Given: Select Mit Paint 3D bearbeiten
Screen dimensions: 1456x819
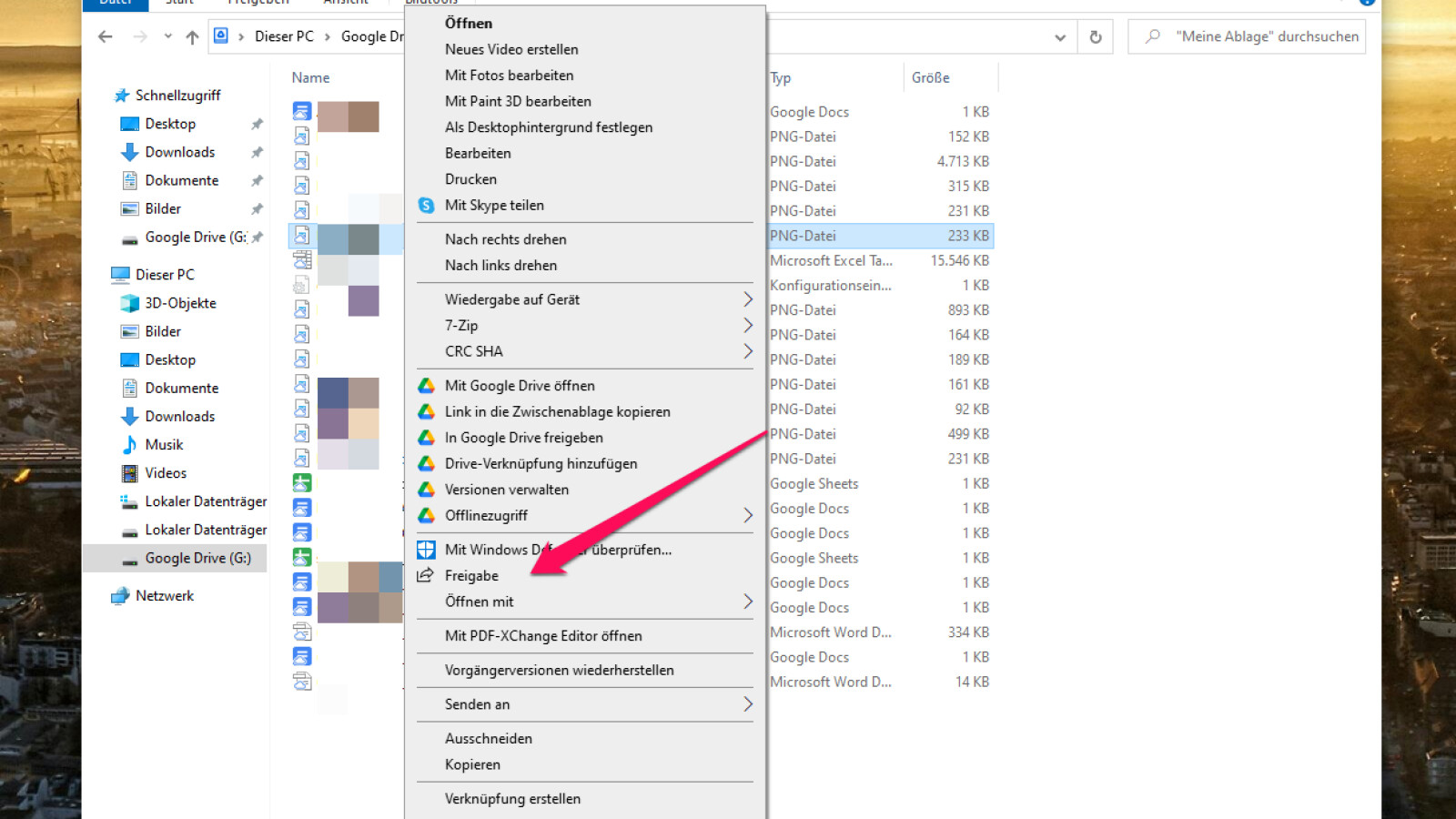Looking at the screenshot, I should tap(518, 101).
